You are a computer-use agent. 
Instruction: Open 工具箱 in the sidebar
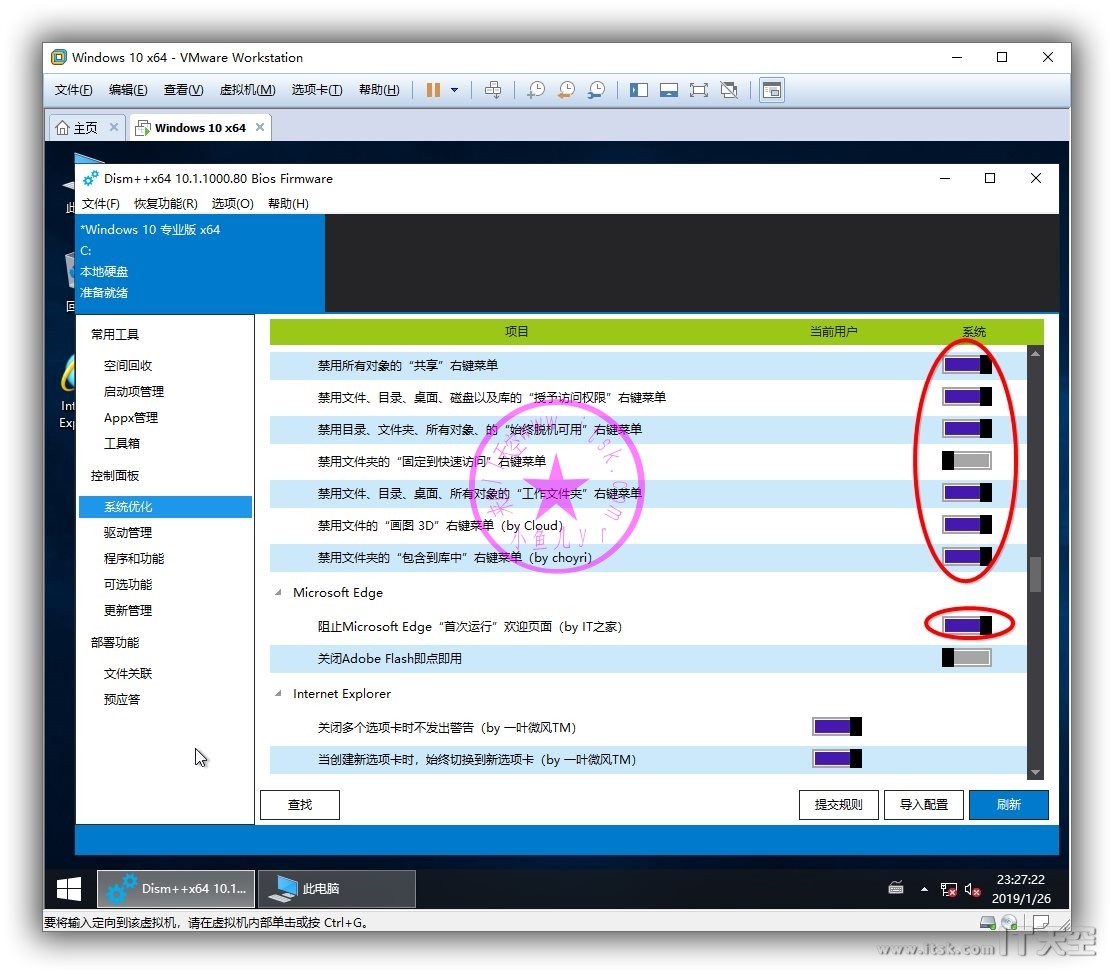[x=122, y=443]
